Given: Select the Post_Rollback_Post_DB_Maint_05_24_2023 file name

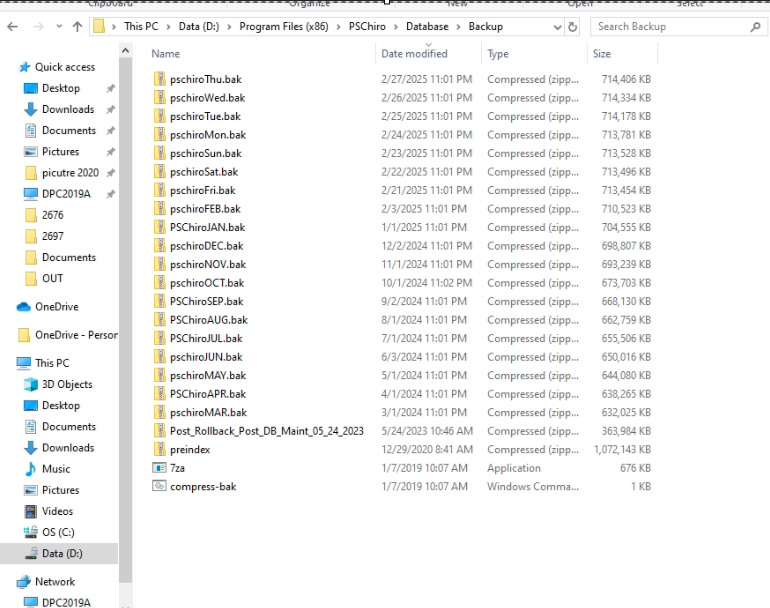Looking at the screenshot, I should [267, 431].
